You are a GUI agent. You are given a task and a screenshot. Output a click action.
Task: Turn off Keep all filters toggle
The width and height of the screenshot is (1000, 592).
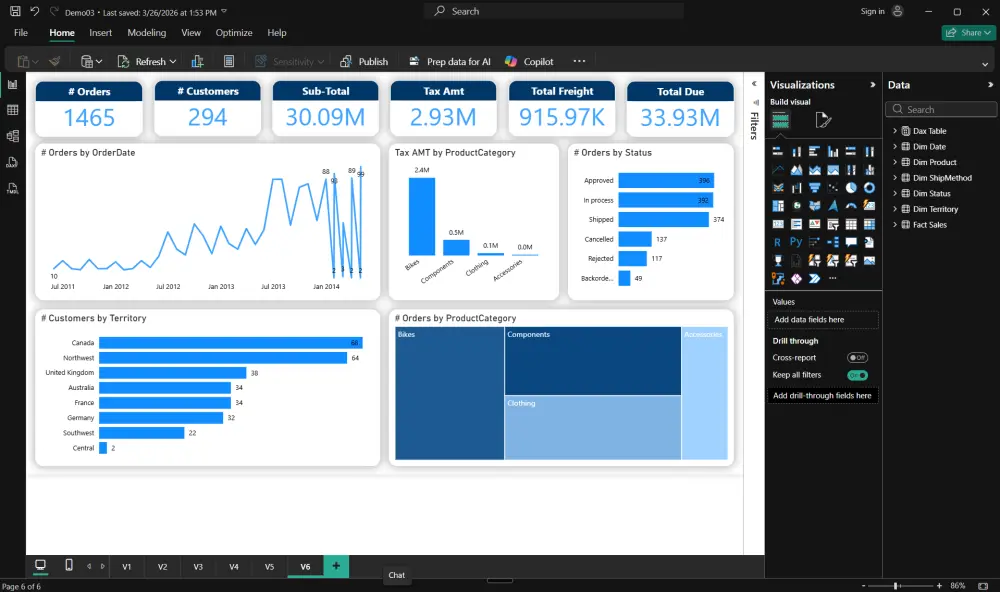(857, 375)
